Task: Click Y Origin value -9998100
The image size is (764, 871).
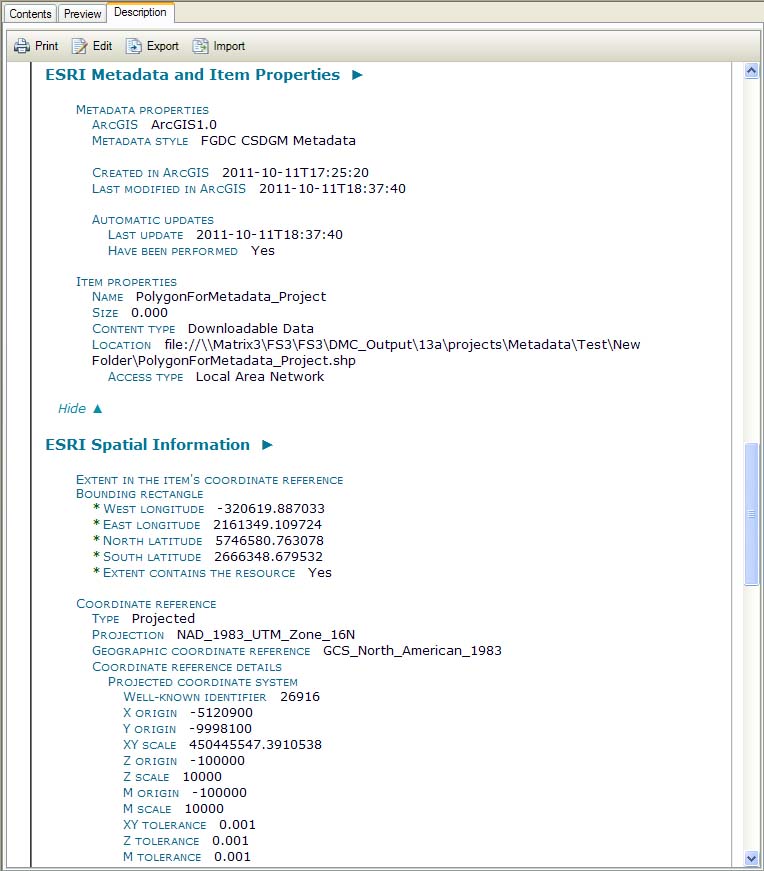Action: [221, 729]
